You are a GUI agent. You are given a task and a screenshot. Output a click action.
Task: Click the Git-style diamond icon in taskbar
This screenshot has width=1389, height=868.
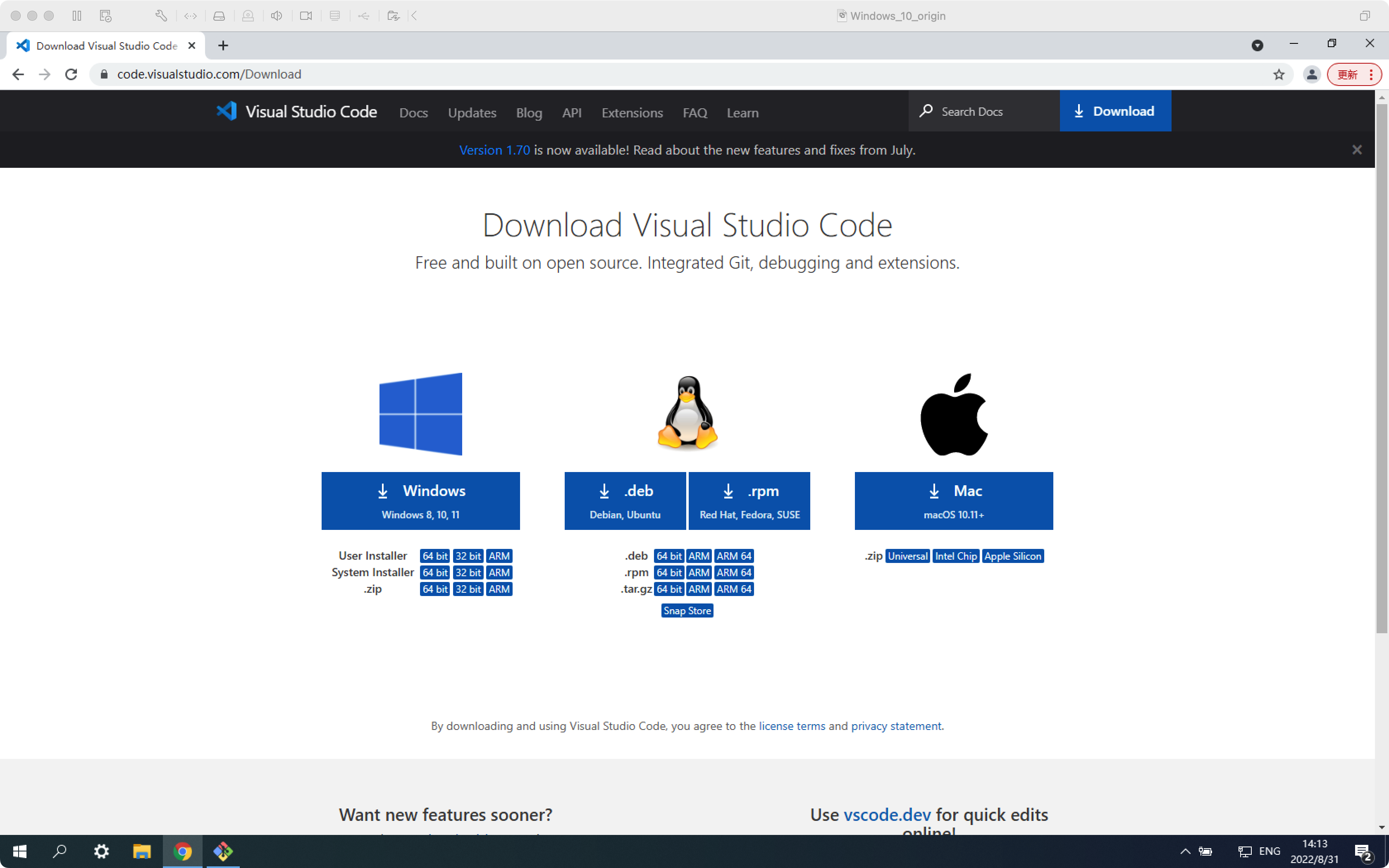[223, 851]
